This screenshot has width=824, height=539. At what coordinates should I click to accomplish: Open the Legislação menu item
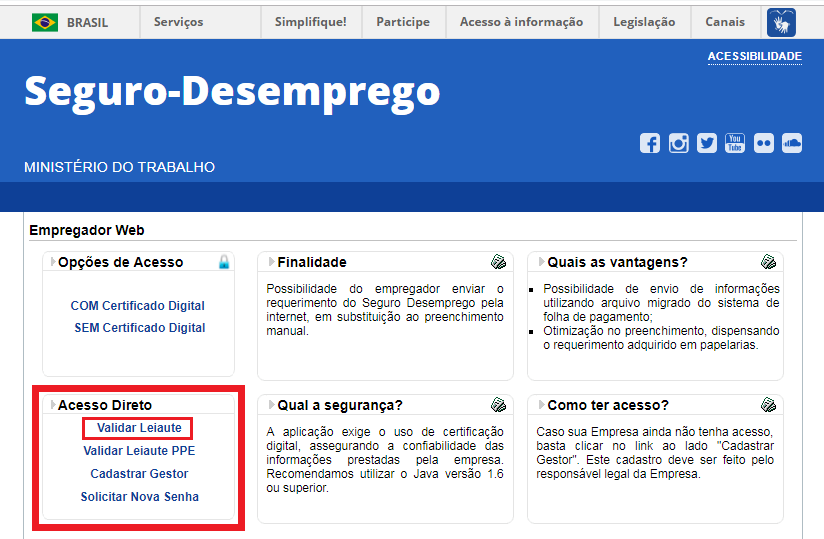(644, 22)
